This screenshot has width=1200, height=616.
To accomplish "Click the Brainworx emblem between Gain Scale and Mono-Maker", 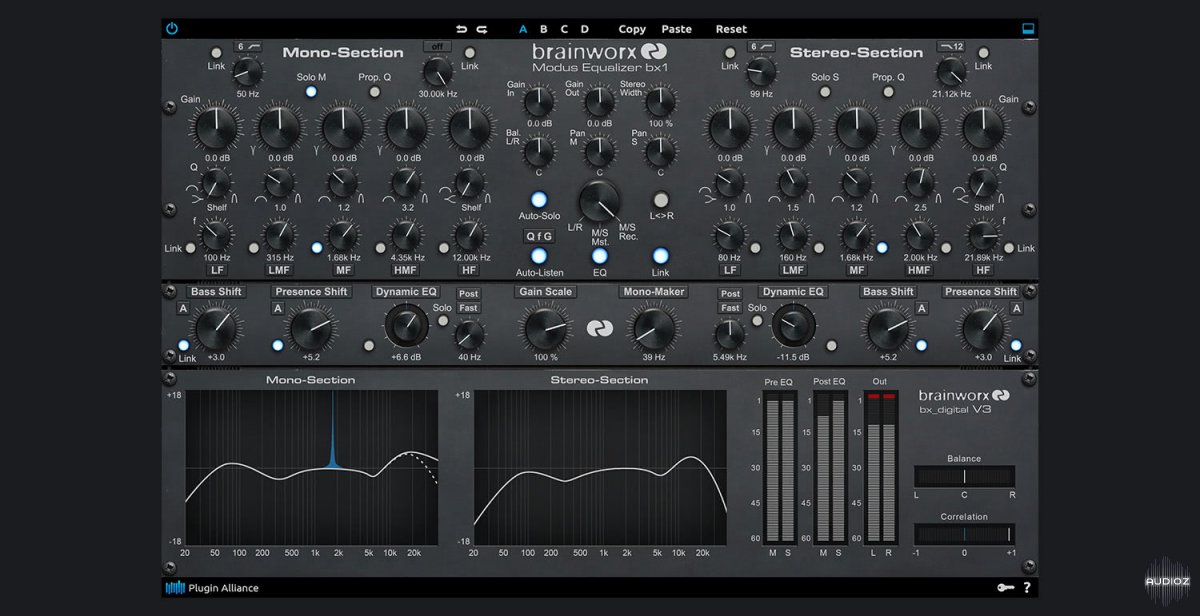I will (x=599, y=328).
